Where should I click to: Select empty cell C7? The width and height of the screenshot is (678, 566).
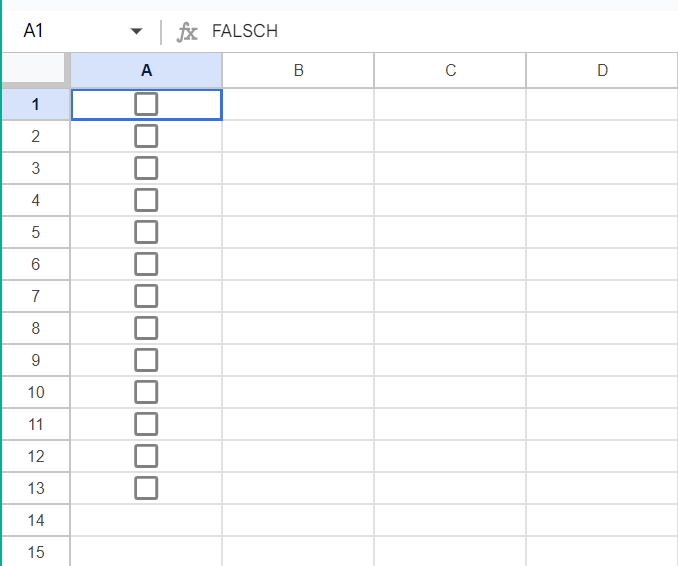pyautogui.click(x=450, y=296)
